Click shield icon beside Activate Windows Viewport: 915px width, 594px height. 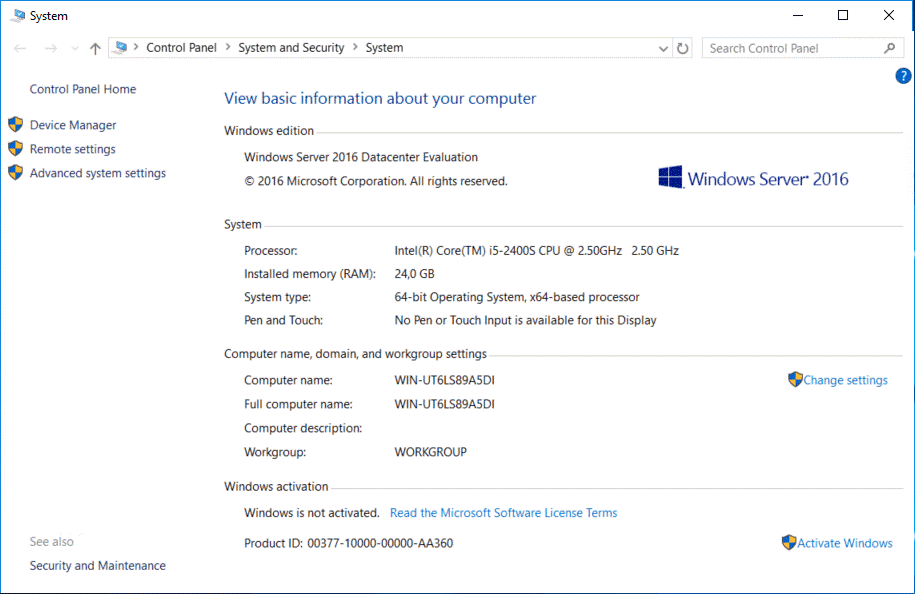789,542
